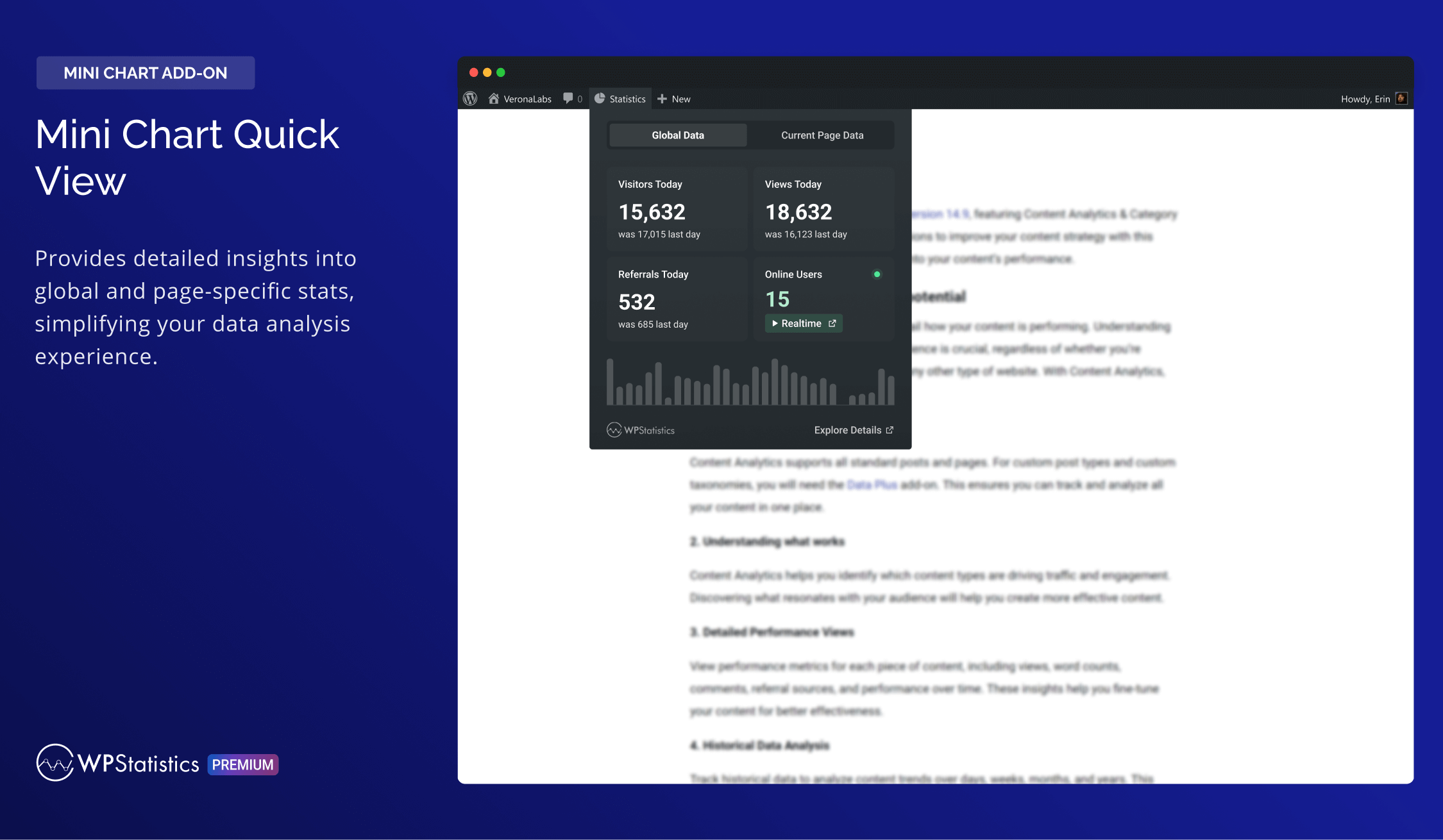The width and height of the screenshot is (1443, 840).
Task: Click the Mini Chart Quick View heading
Action: (187, 158)
